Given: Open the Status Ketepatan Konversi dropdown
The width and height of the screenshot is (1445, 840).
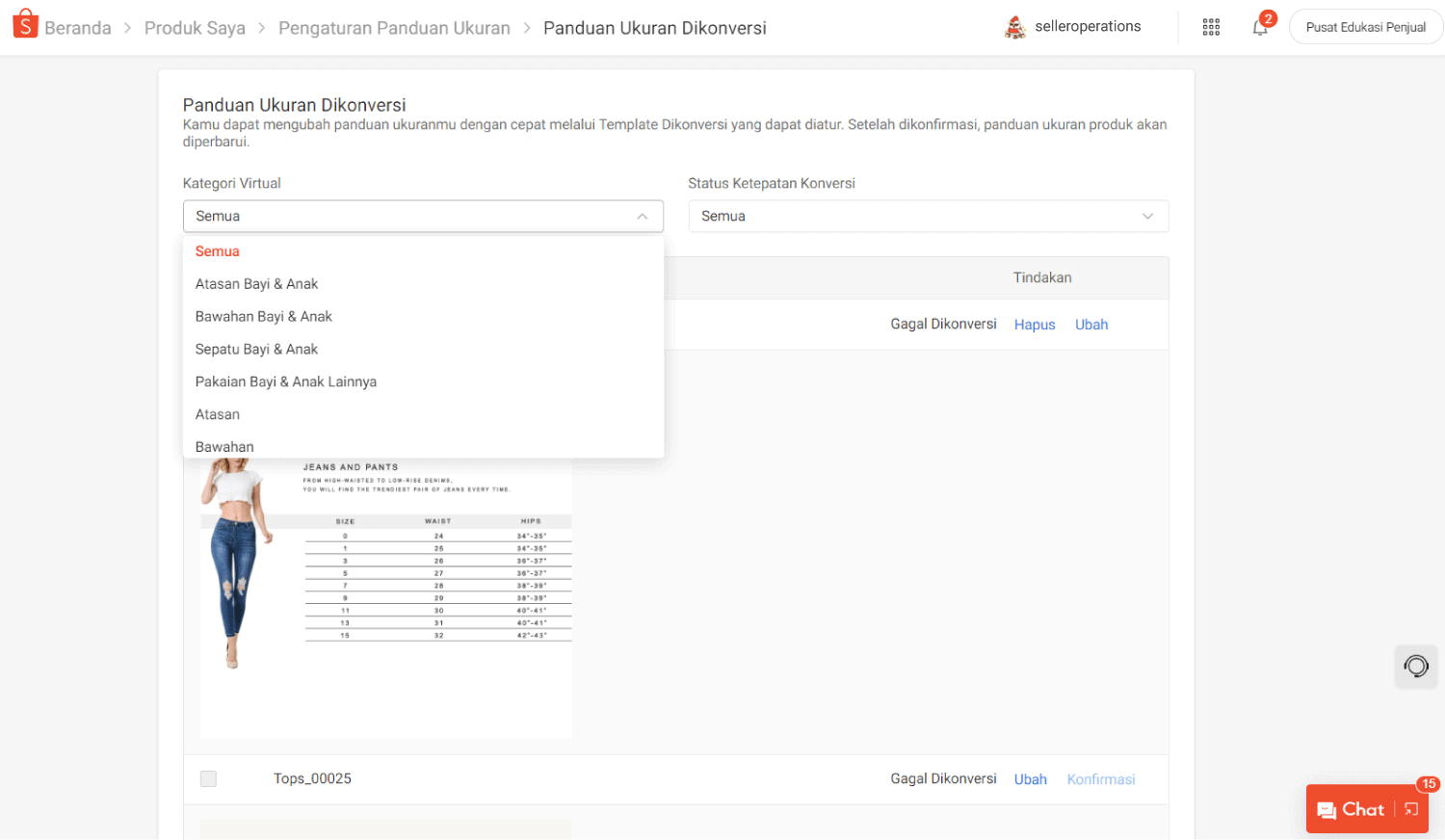Looking at the screenshot, I should pyautogui.click(x=928, y=216).
